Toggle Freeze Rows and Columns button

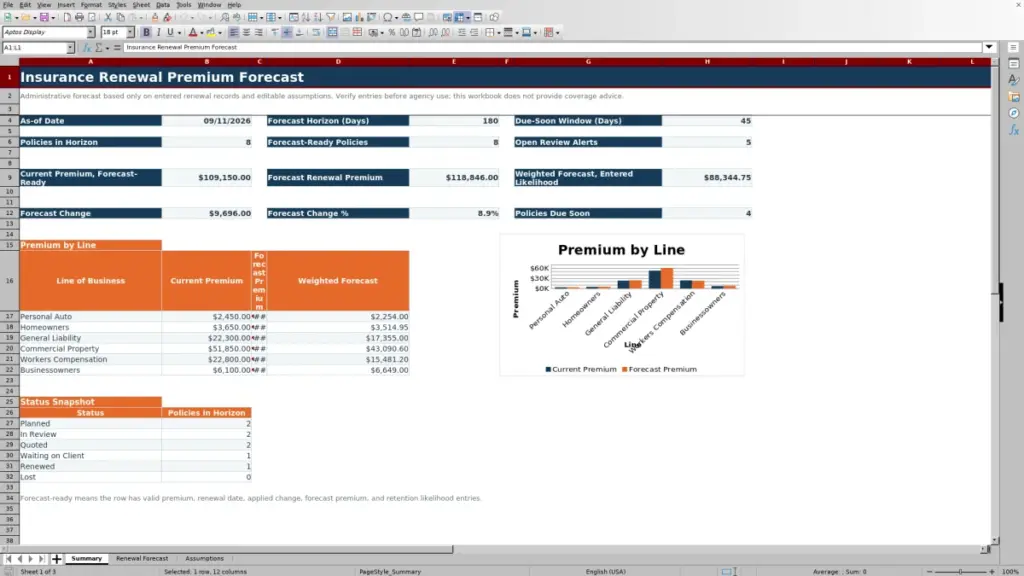click(460, 18)
